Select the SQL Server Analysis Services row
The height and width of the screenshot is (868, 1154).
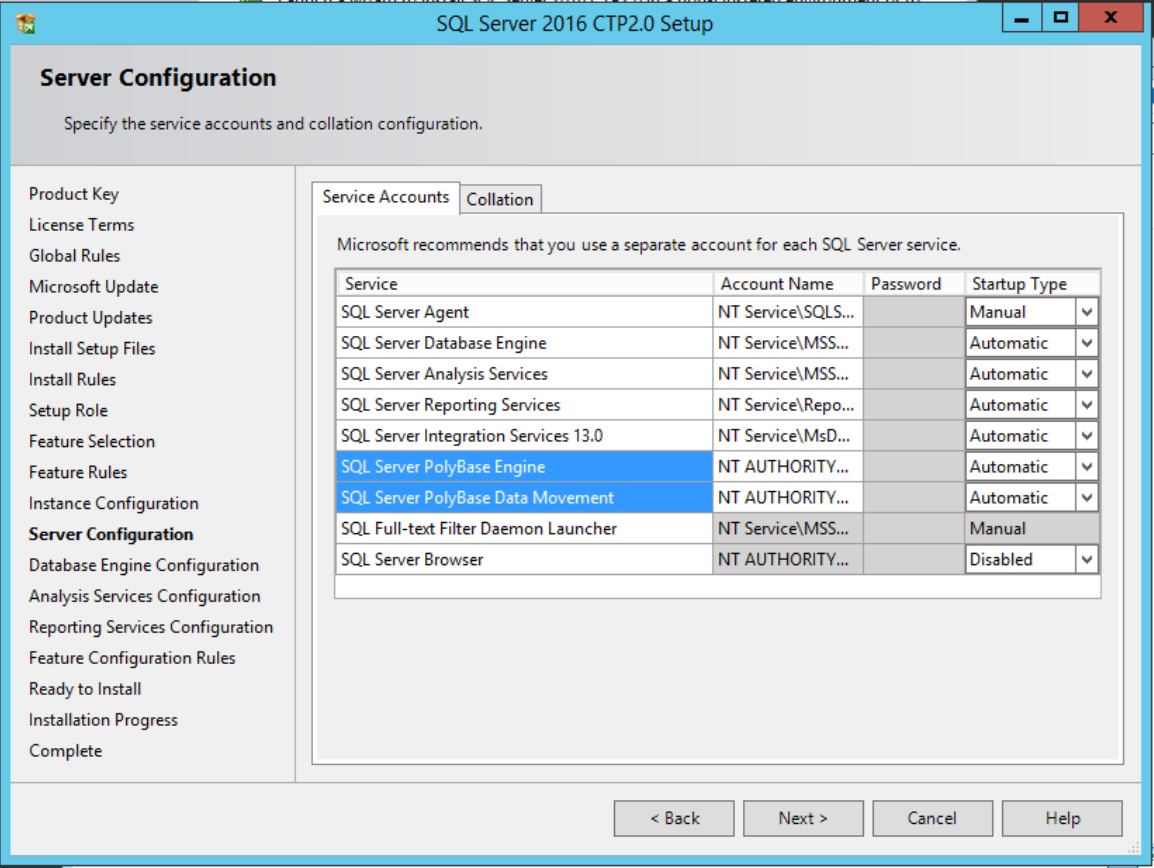[524, 374]
